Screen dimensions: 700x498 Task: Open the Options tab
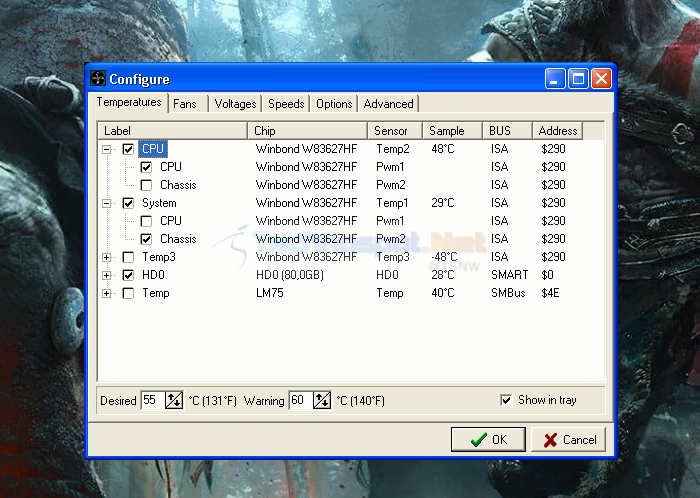pyautogui.click(x=334, y=104)
